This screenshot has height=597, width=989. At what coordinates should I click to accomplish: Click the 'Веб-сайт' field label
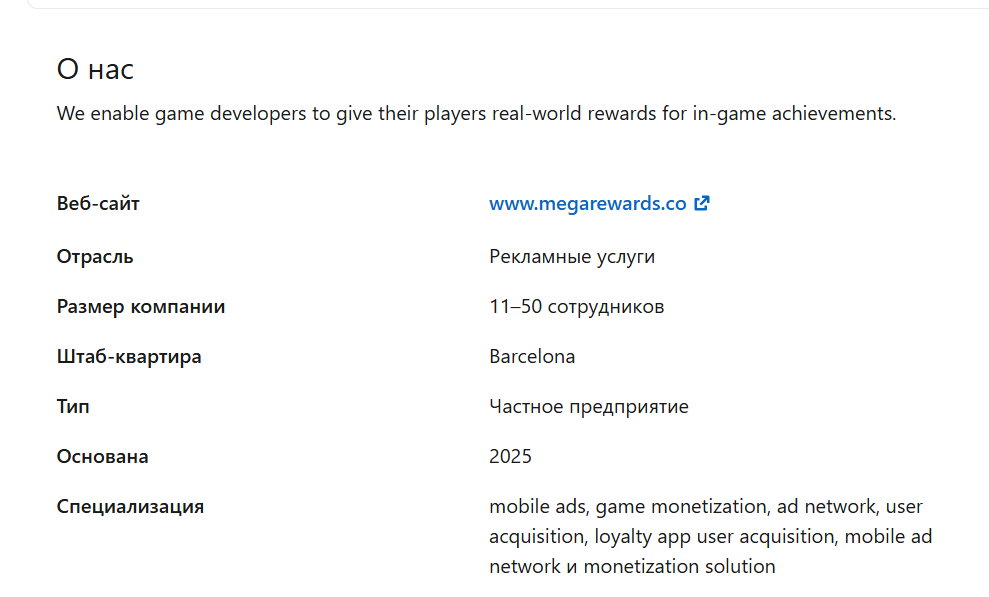98,204
